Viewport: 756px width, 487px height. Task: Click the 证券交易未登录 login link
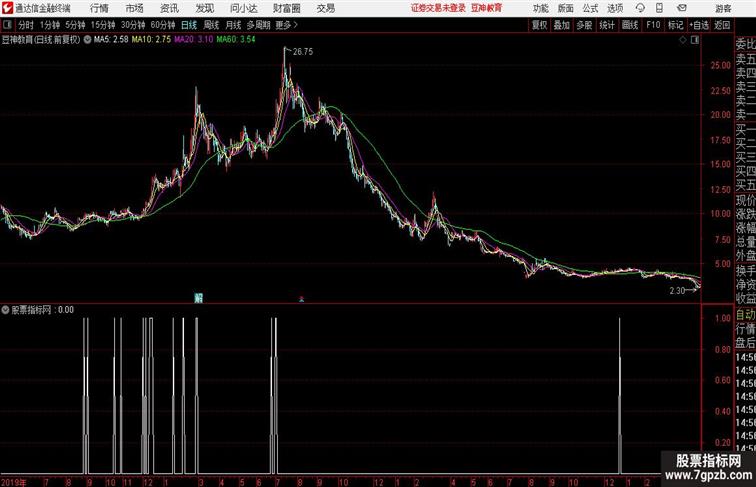click(x=438, y=8)
